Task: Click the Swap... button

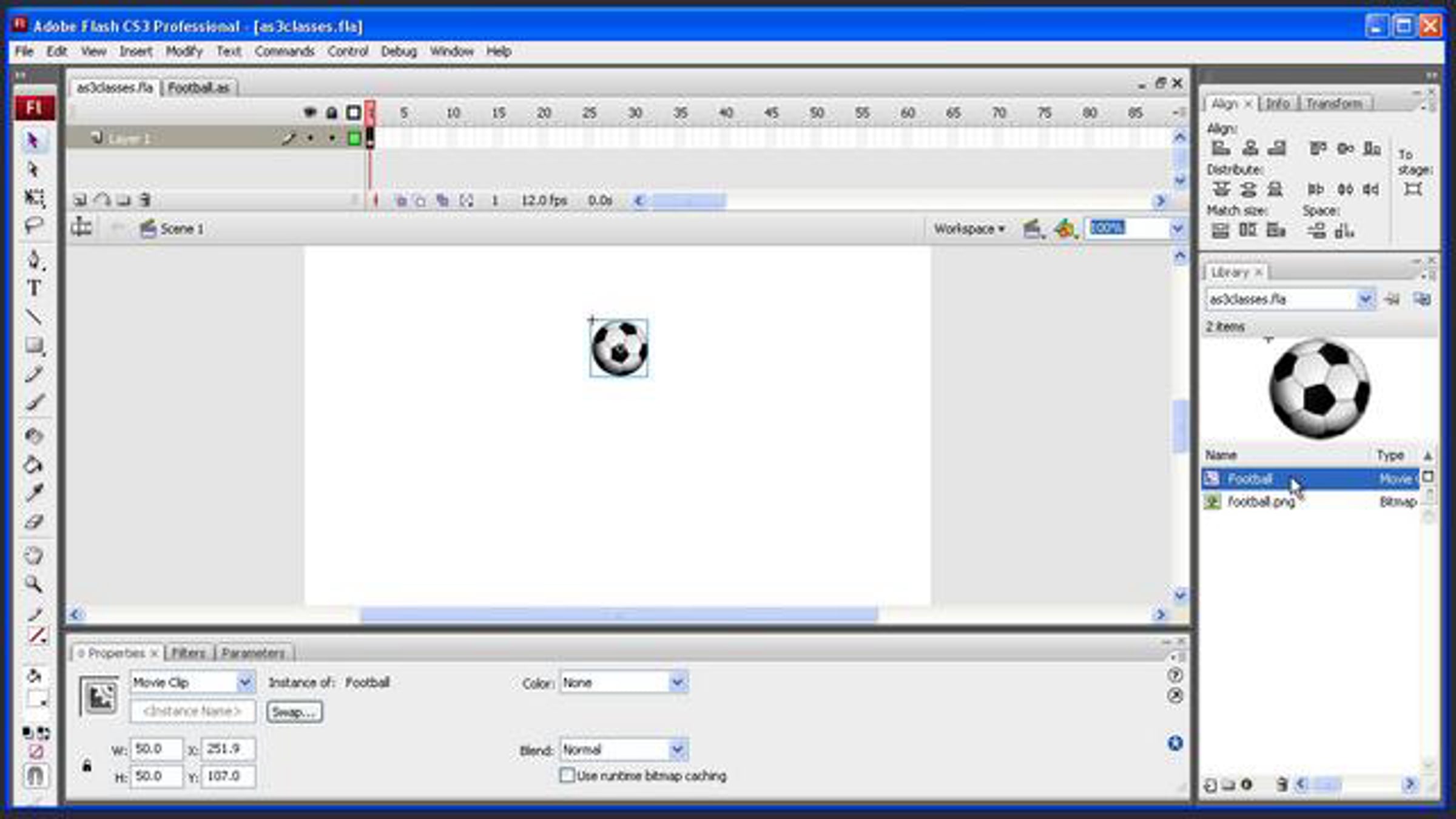Action: (294, 712)
